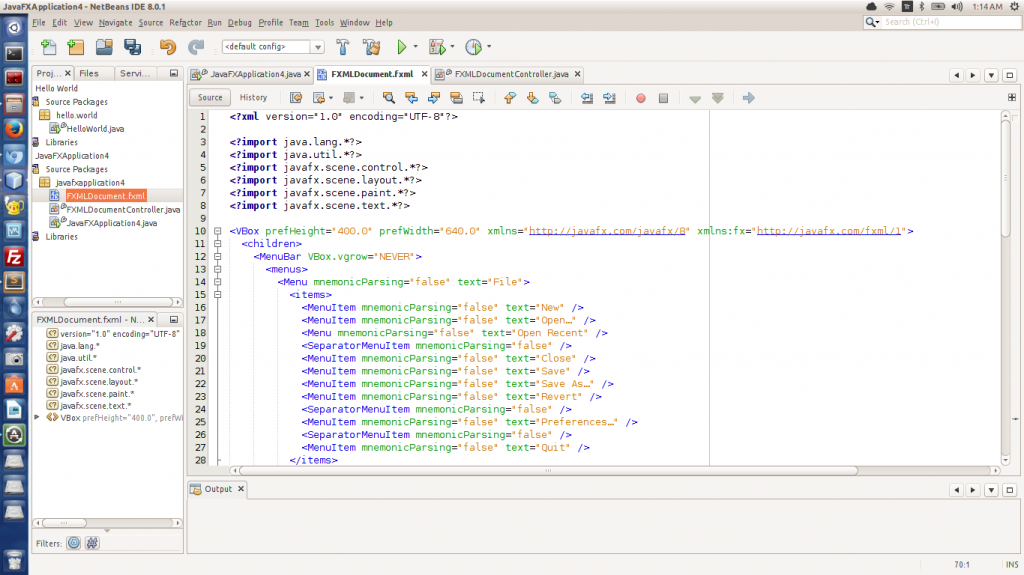Click the Undo toolbar icon
Image resolution: width=1024 pixels, height=575 pixels.
[168, 47]
